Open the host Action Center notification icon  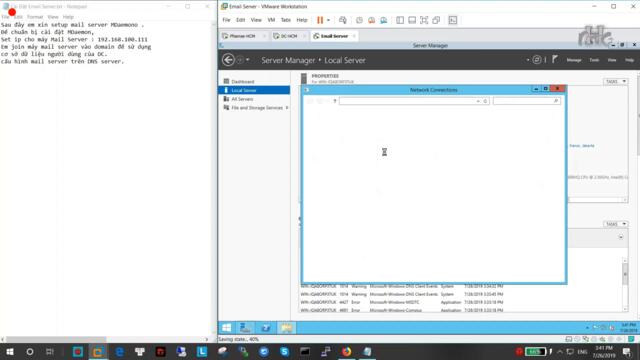click(x=627, y=351)
